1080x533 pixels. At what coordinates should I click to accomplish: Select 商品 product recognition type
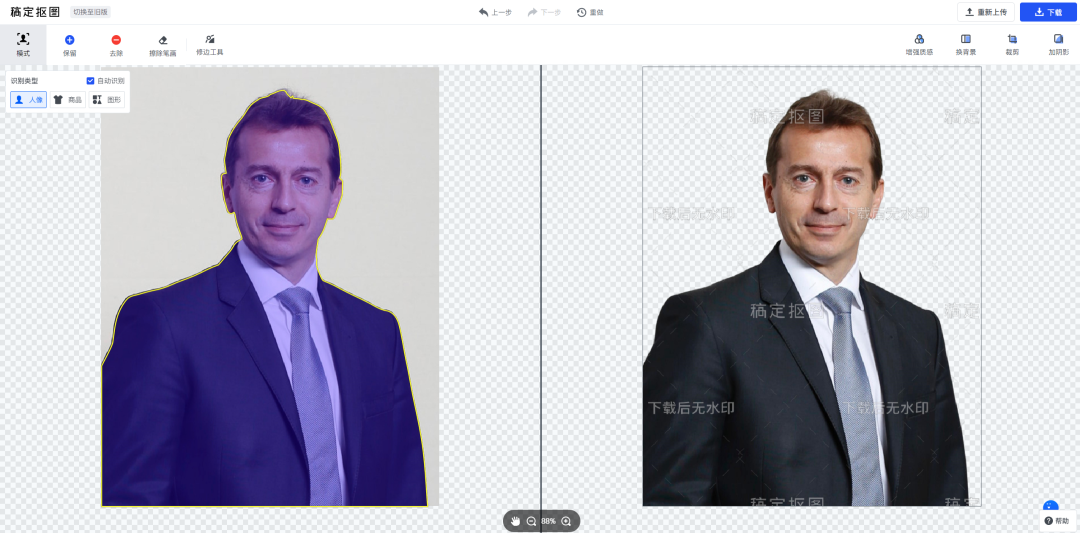tap(68, 100)
